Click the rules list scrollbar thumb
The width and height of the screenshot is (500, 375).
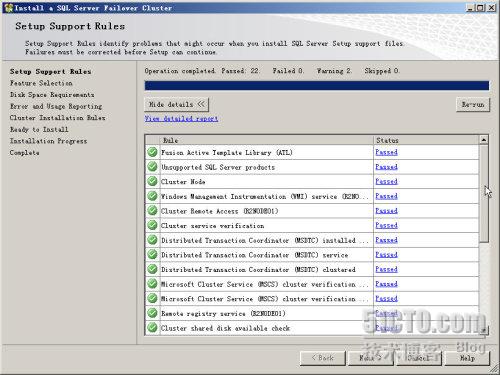(x=484, y=193)
